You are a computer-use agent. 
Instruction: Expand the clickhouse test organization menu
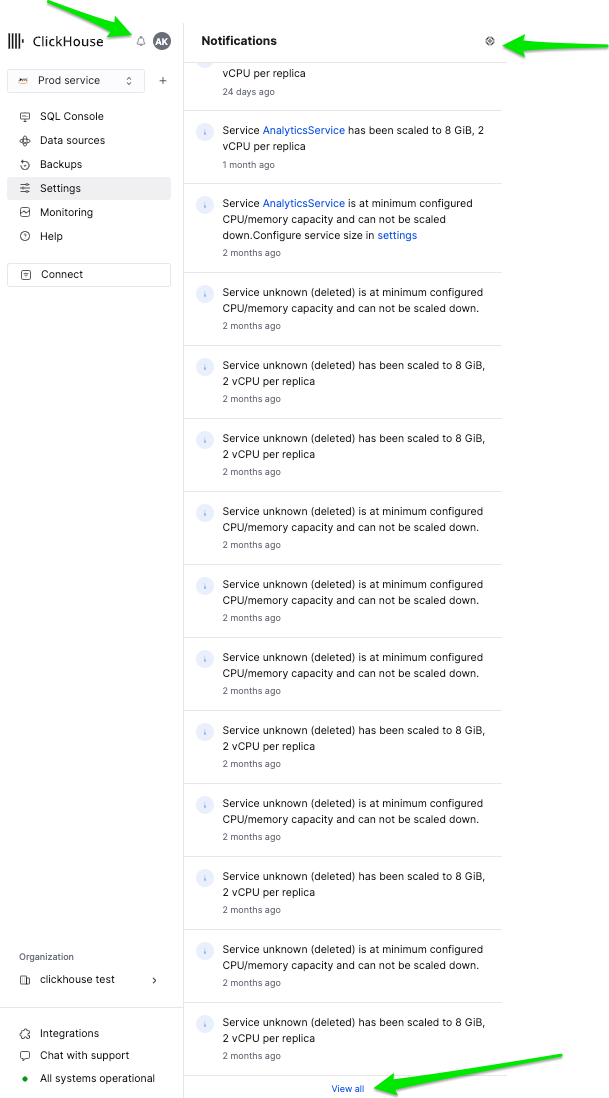click(89, 980)
